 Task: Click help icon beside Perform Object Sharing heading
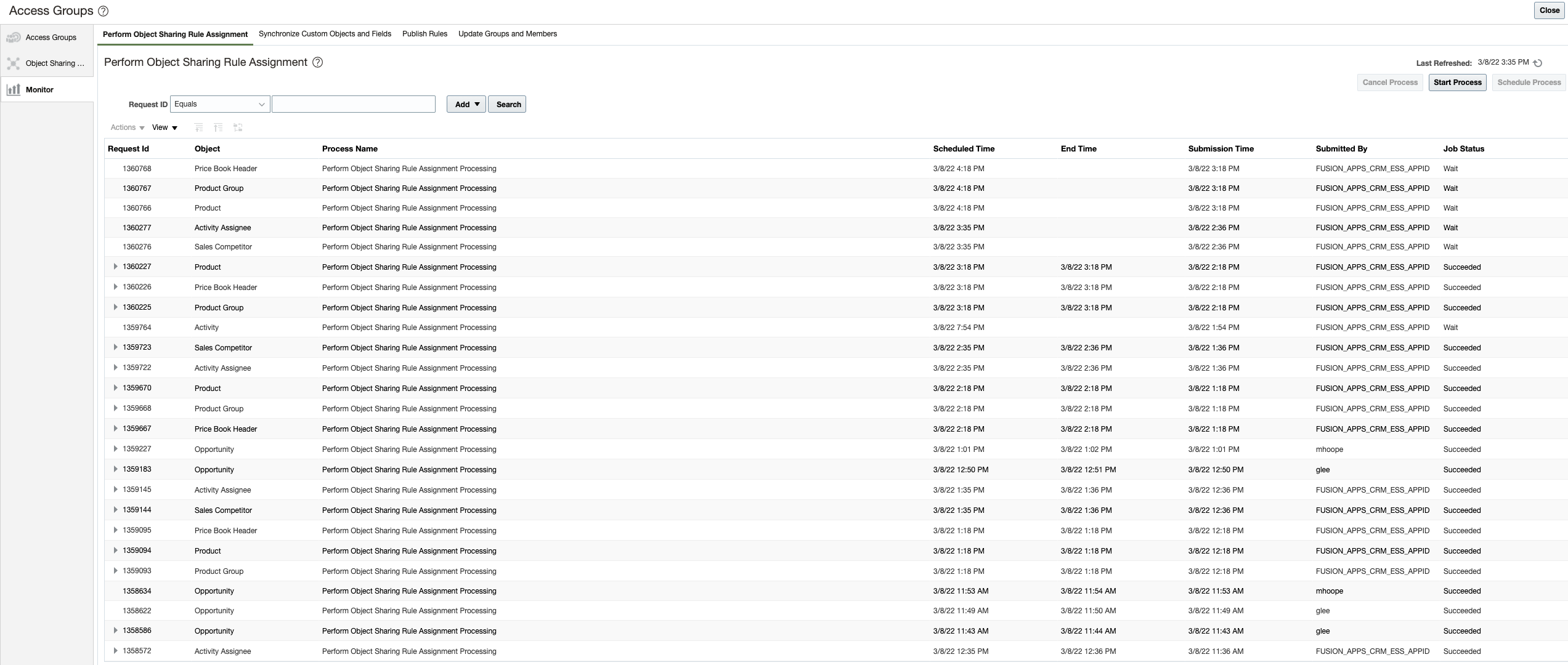pos(318,62)
